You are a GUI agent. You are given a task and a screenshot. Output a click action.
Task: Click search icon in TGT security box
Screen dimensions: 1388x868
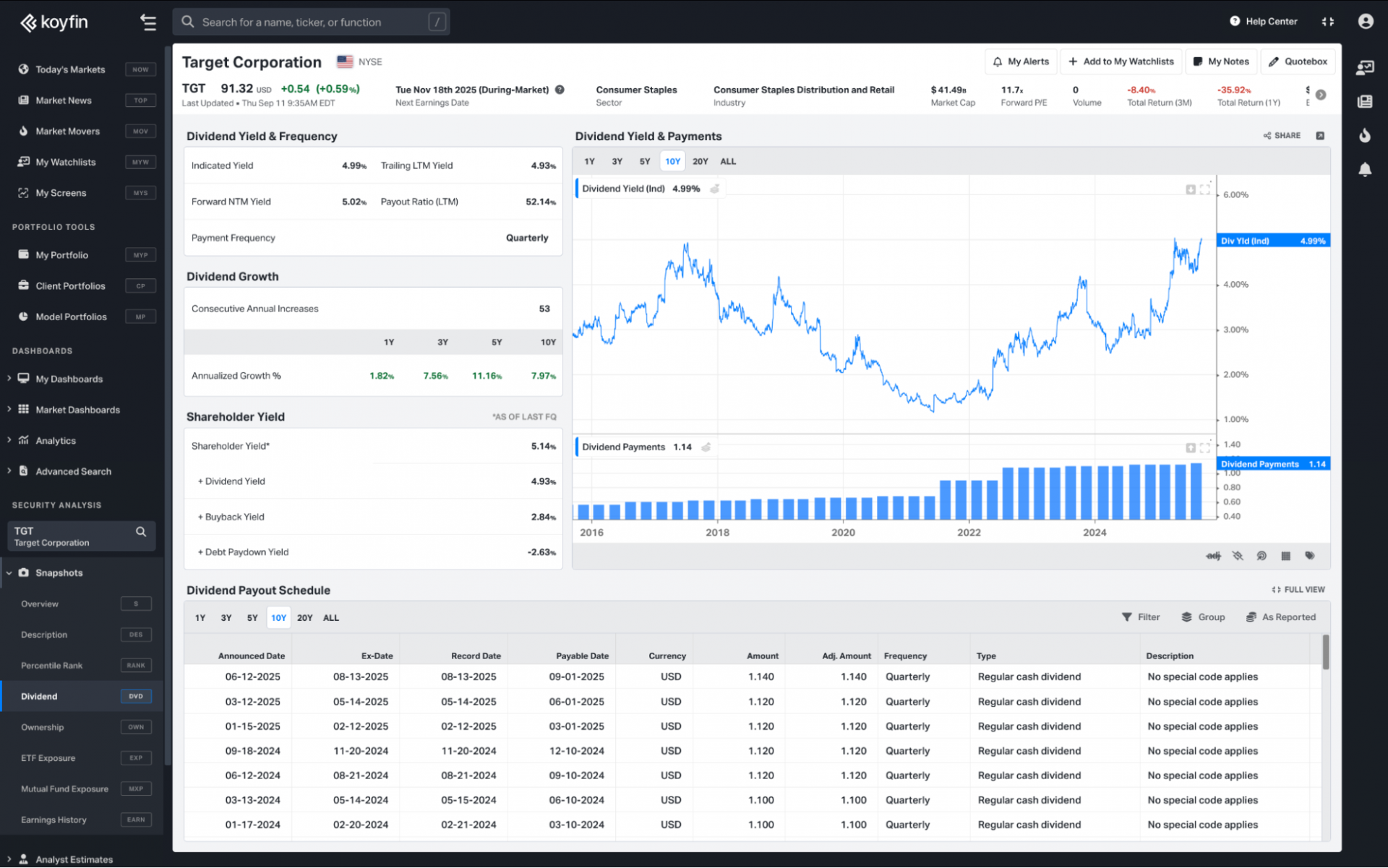click(x=141, y=532)
